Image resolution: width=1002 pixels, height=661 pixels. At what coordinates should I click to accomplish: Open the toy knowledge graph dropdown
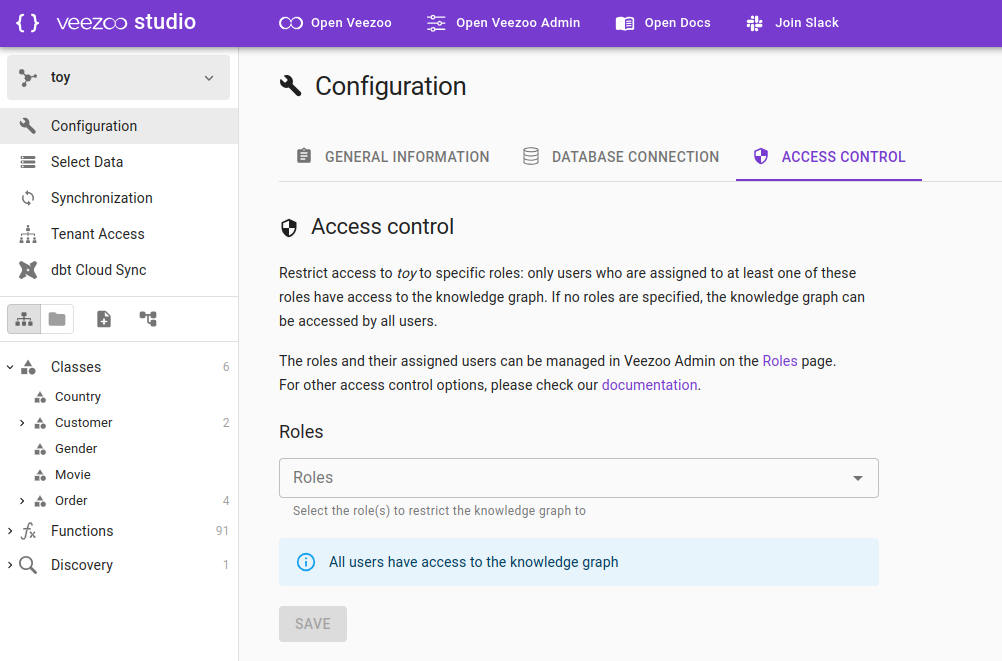(118, 77)
